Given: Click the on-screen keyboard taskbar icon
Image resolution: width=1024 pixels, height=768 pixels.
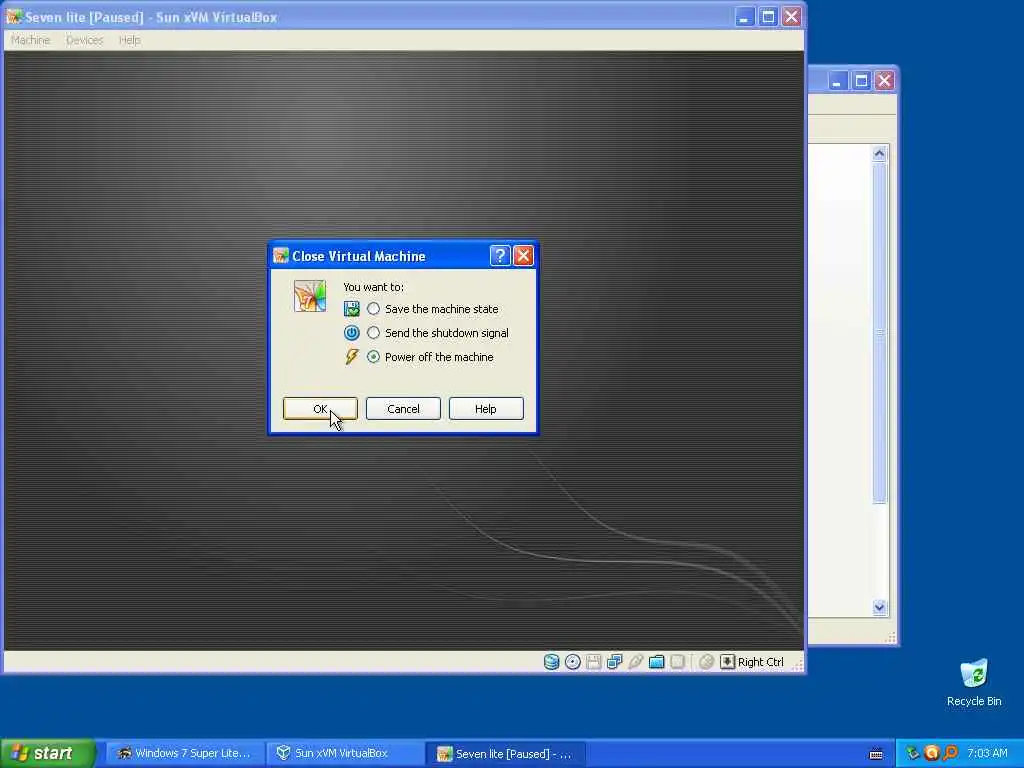Looking at the screenshot, I should tap(876, 754).
